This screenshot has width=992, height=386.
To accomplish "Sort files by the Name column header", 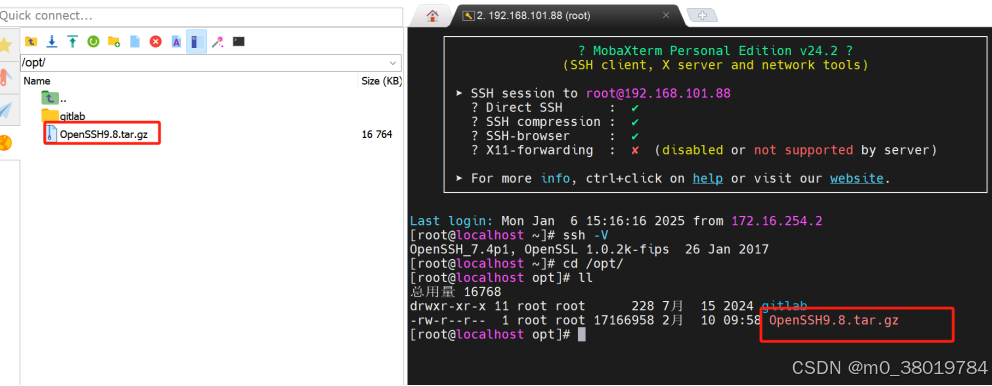I will (x=37, y=81).
